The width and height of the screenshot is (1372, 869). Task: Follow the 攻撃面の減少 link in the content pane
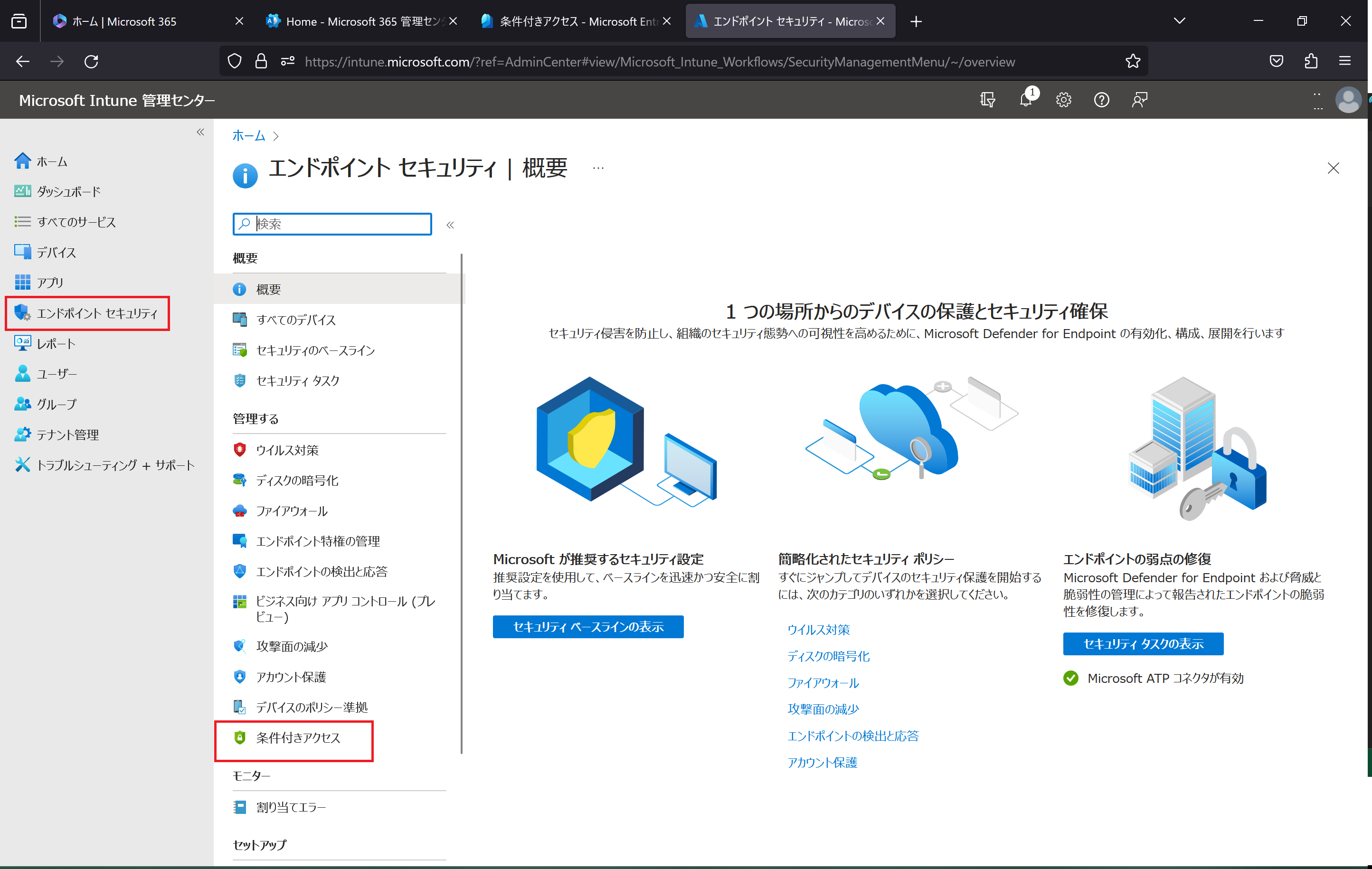click(x=823, y=709)
